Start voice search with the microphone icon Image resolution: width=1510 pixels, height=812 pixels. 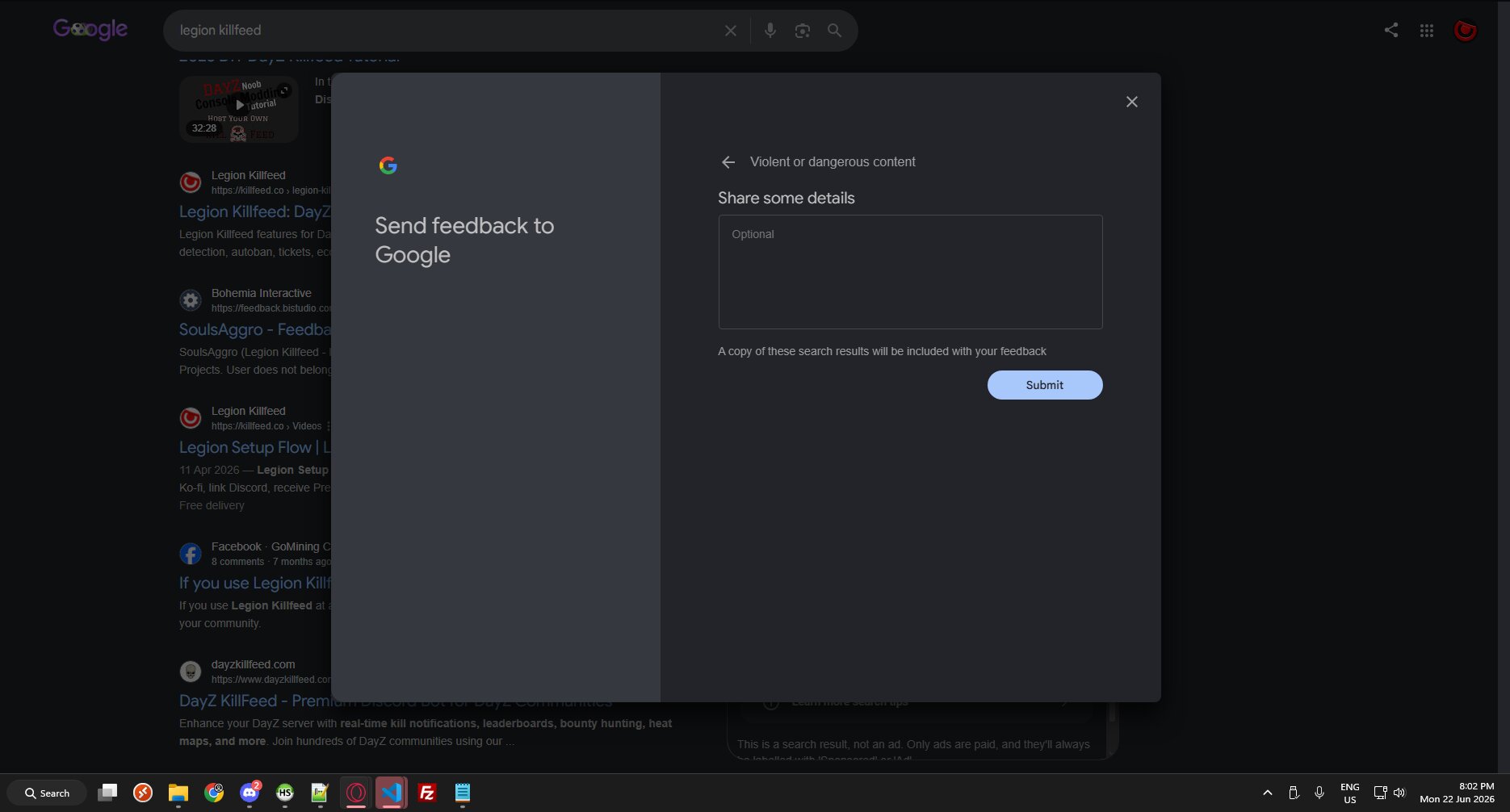pyautogui.click(x=770, y=31)
